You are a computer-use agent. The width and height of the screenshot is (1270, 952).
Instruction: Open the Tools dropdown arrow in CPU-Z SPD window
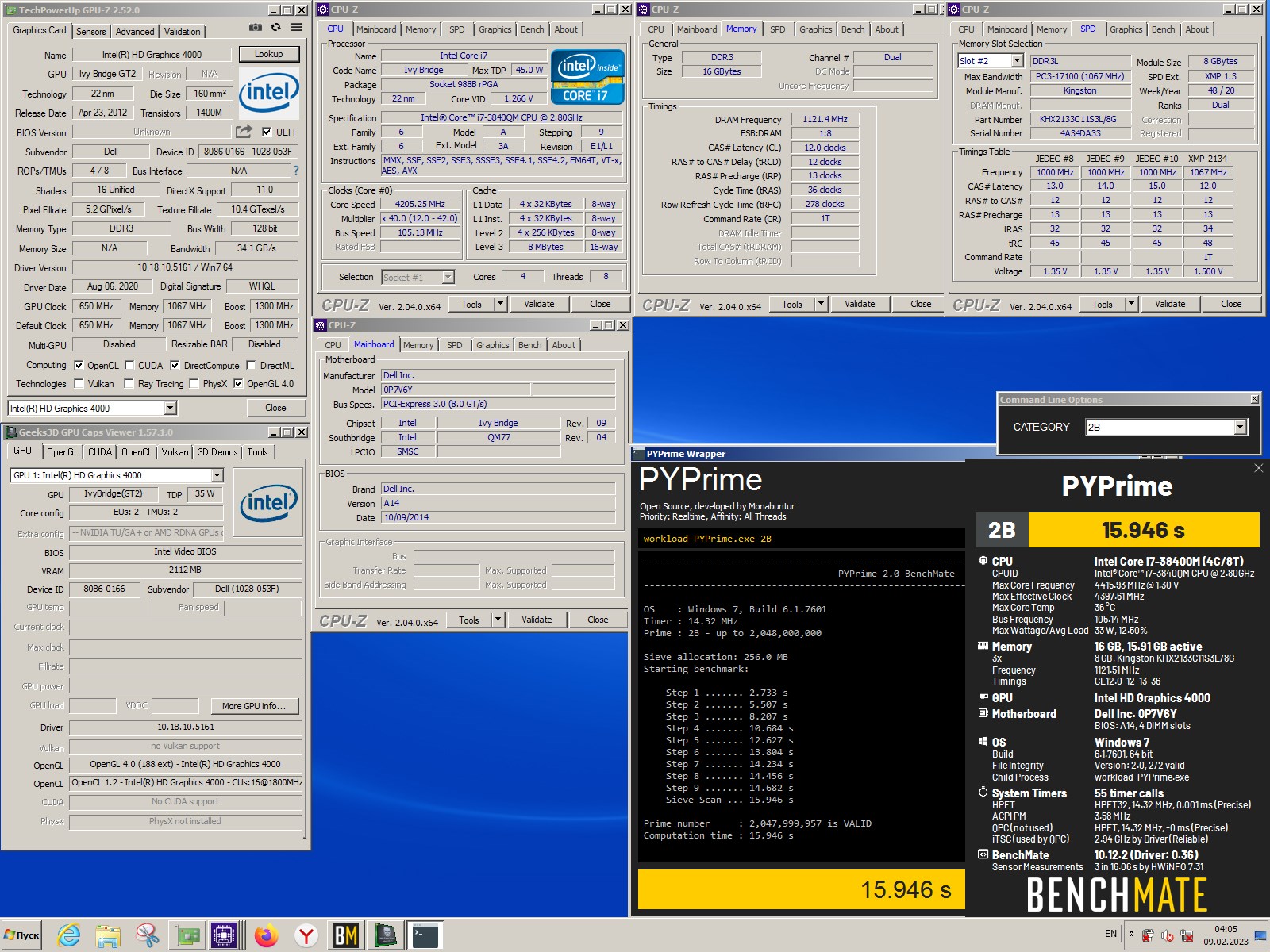click(1132, 304)
